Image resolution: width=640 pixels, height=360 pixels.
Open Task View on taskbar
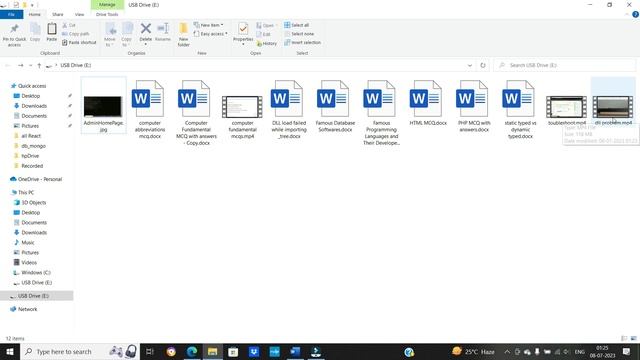click(150, 351)
